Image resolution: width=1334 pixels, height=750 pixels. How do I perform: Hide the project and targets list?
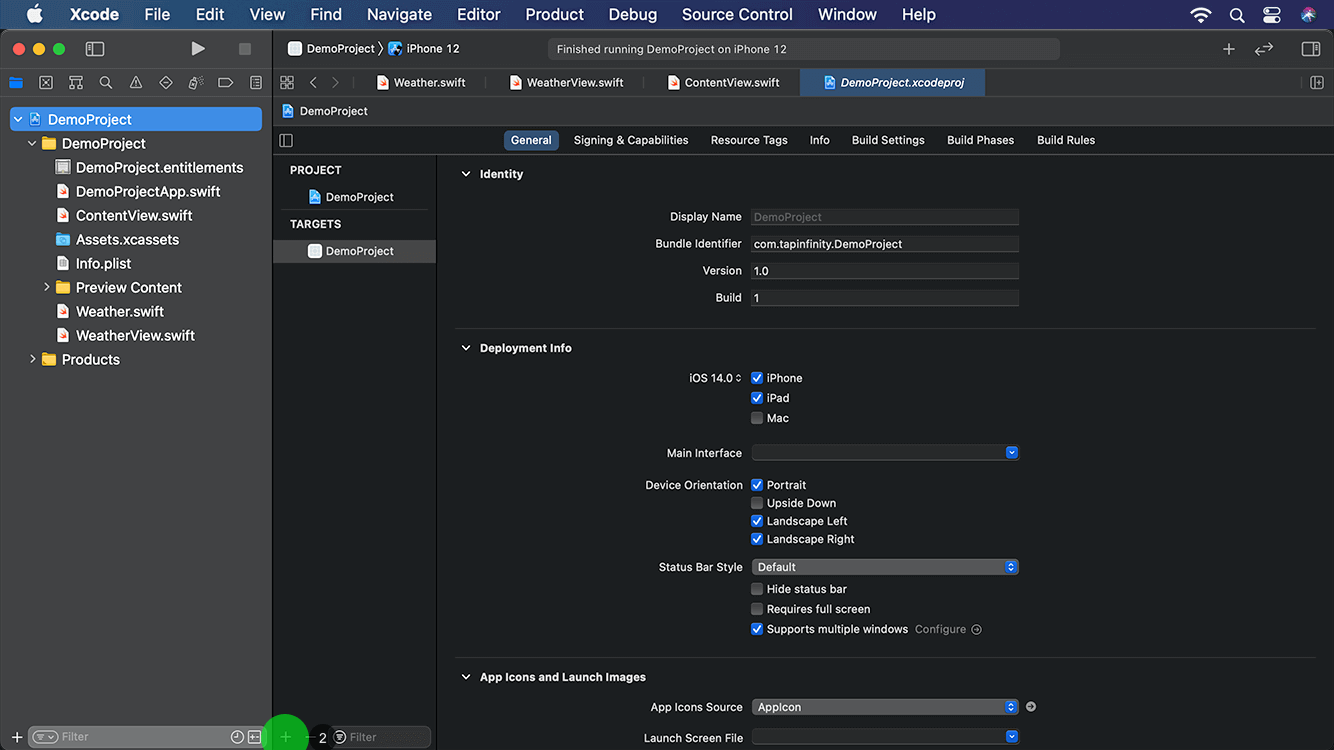286,140
